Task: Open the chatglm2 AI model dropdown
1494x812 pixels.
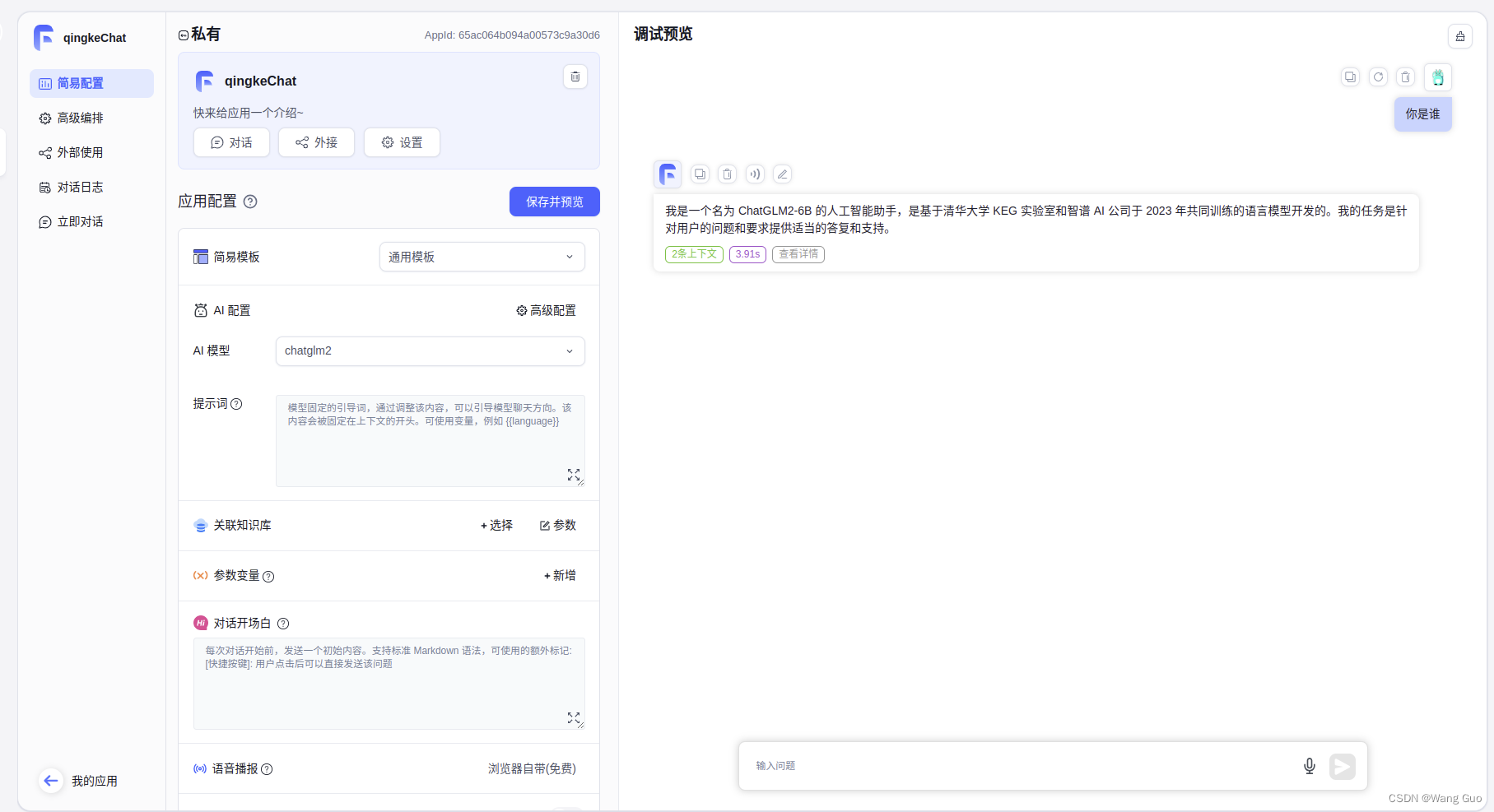Action: tap(431, 351)
